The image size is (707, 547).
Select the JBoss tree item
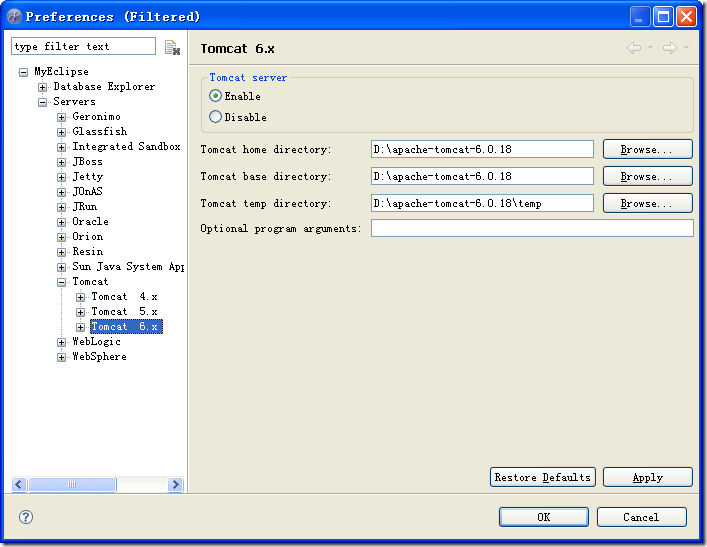[87, 161]
